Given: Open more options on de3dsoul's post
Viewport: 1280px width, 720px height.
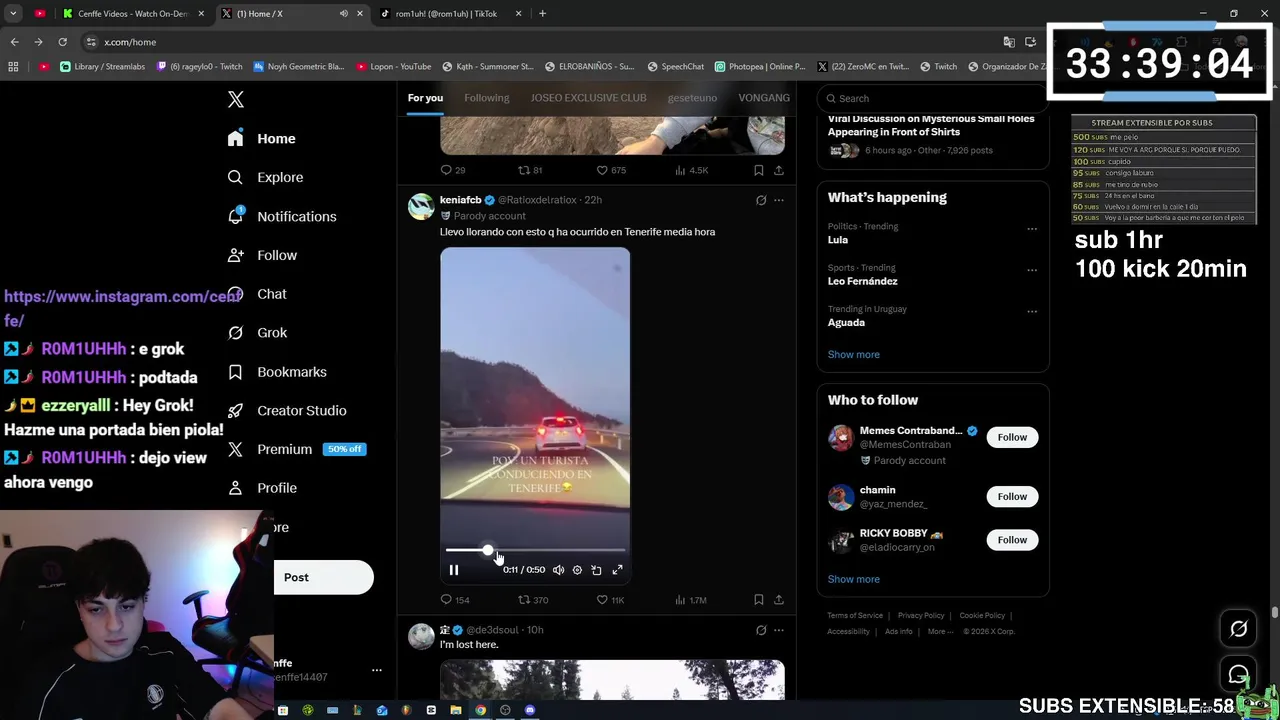Looking at the screenshot, I should point(779,630).
